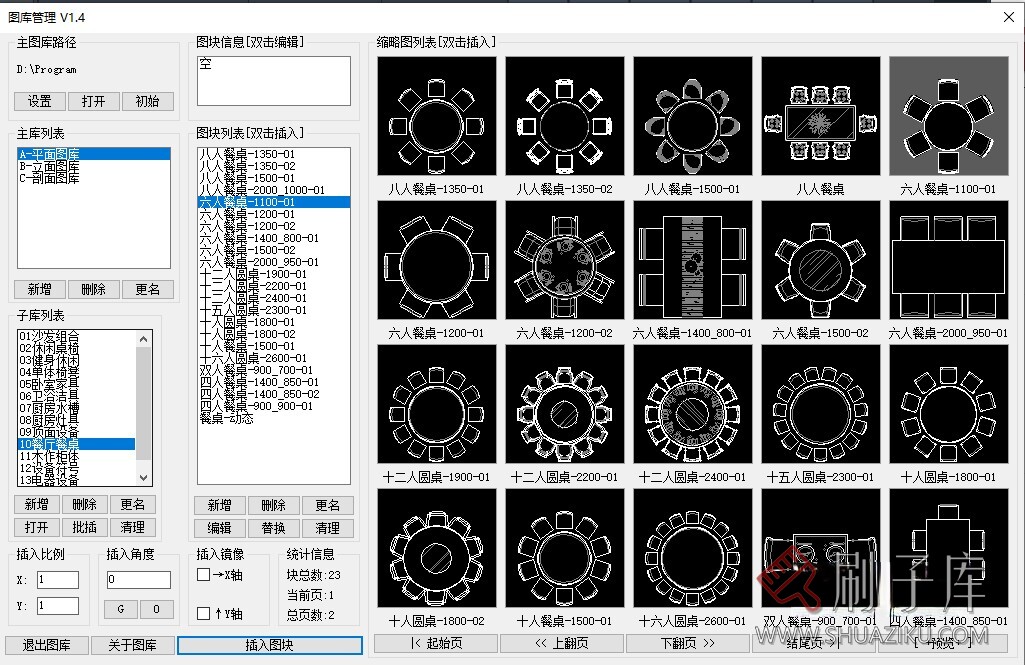Open the 六人餐桌-1100-01 thumbnail
This screenshot has width=1025, height=665.
click(948, 116)
